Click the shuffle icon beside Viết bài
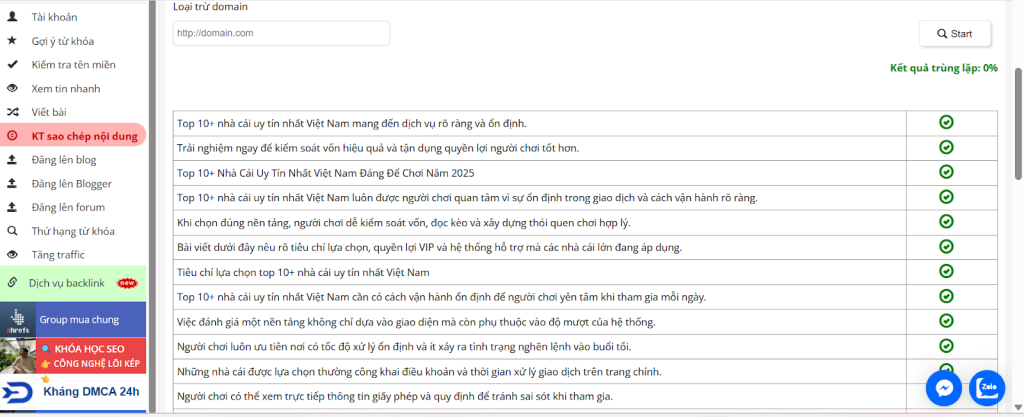1024x417 pixels. click(12, 112)
